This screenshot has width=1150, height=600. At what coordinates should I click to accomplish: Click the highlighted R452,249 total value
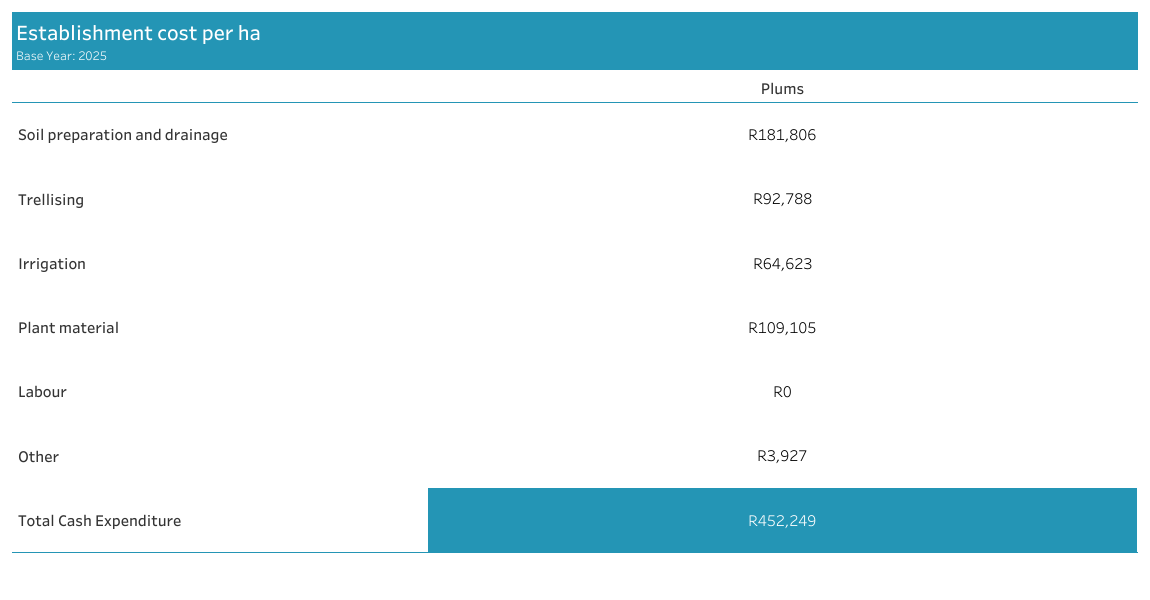pyautogui.click(x=782, y=521)
